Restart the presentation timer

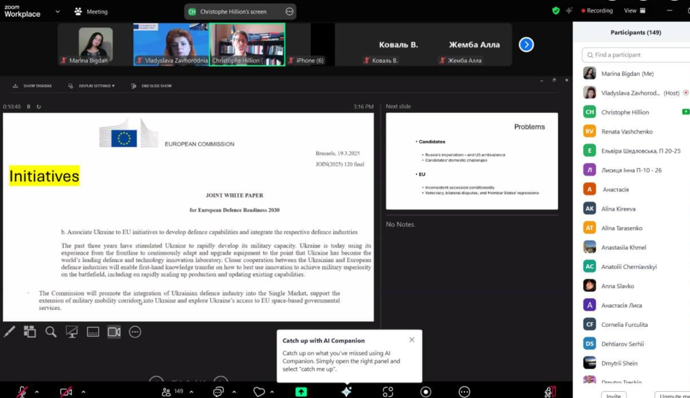pos(39,107)
